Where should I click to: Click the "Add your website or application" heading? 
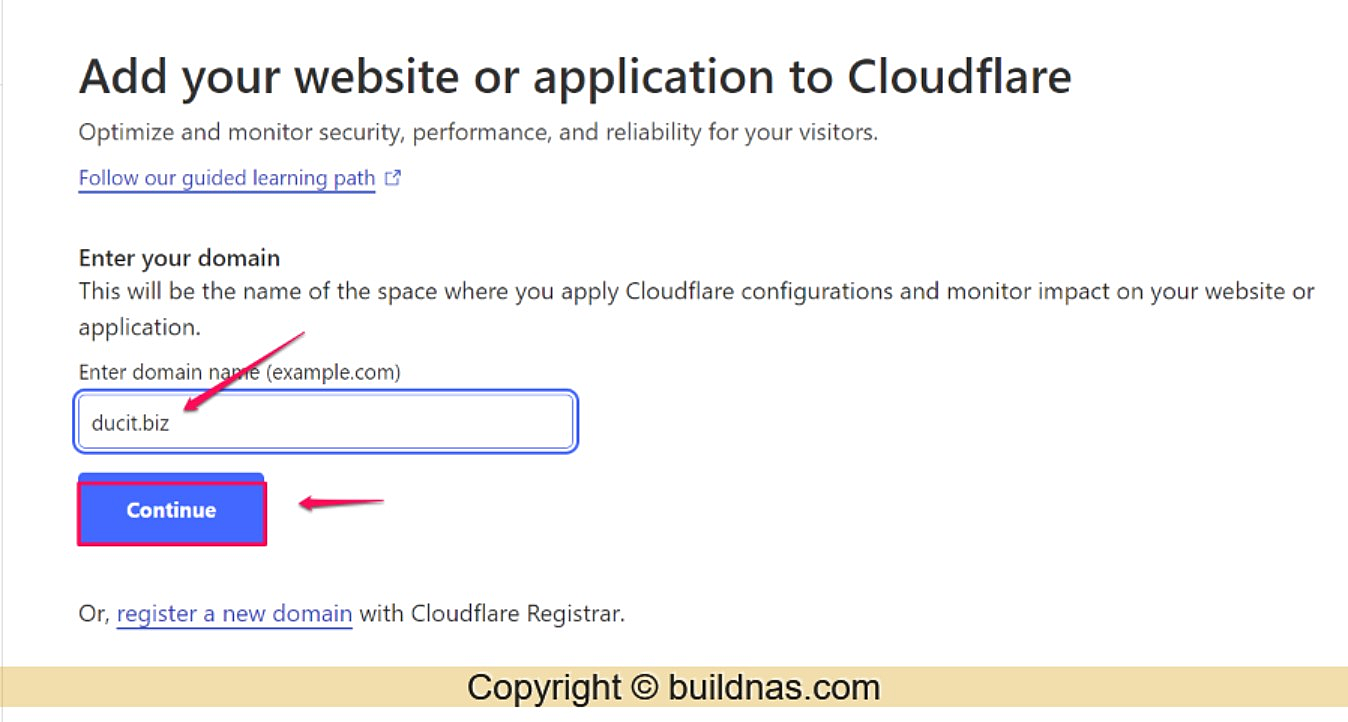(575, 78)
